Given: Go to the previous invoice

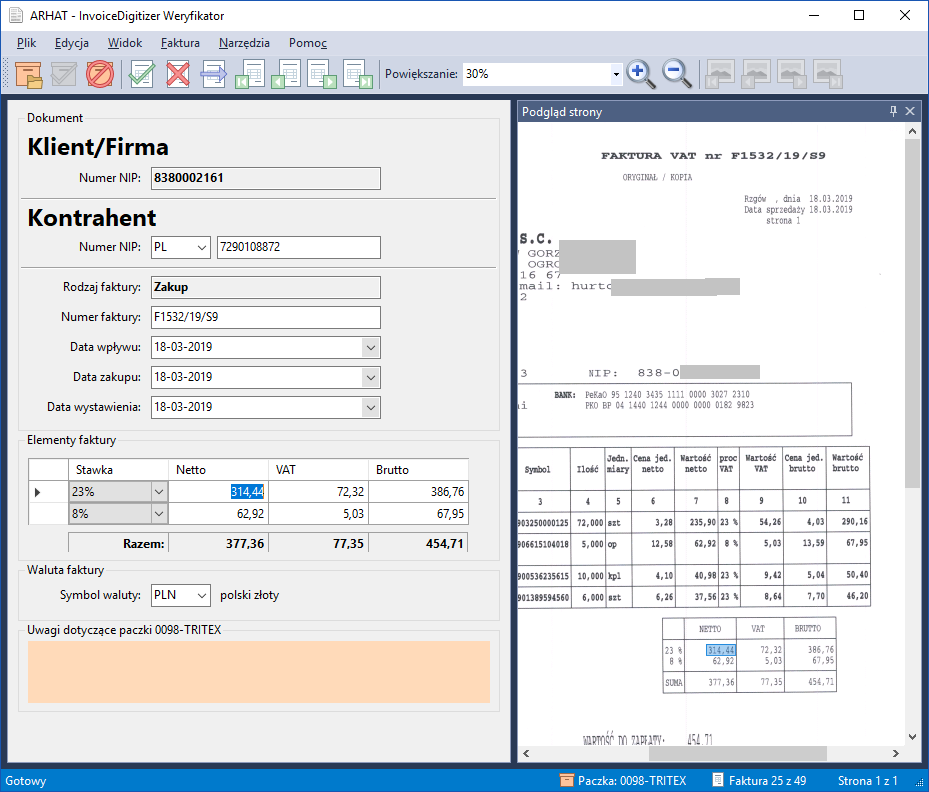Looking at the screenshot, I should pyautogui.click(x=286, y=74).
